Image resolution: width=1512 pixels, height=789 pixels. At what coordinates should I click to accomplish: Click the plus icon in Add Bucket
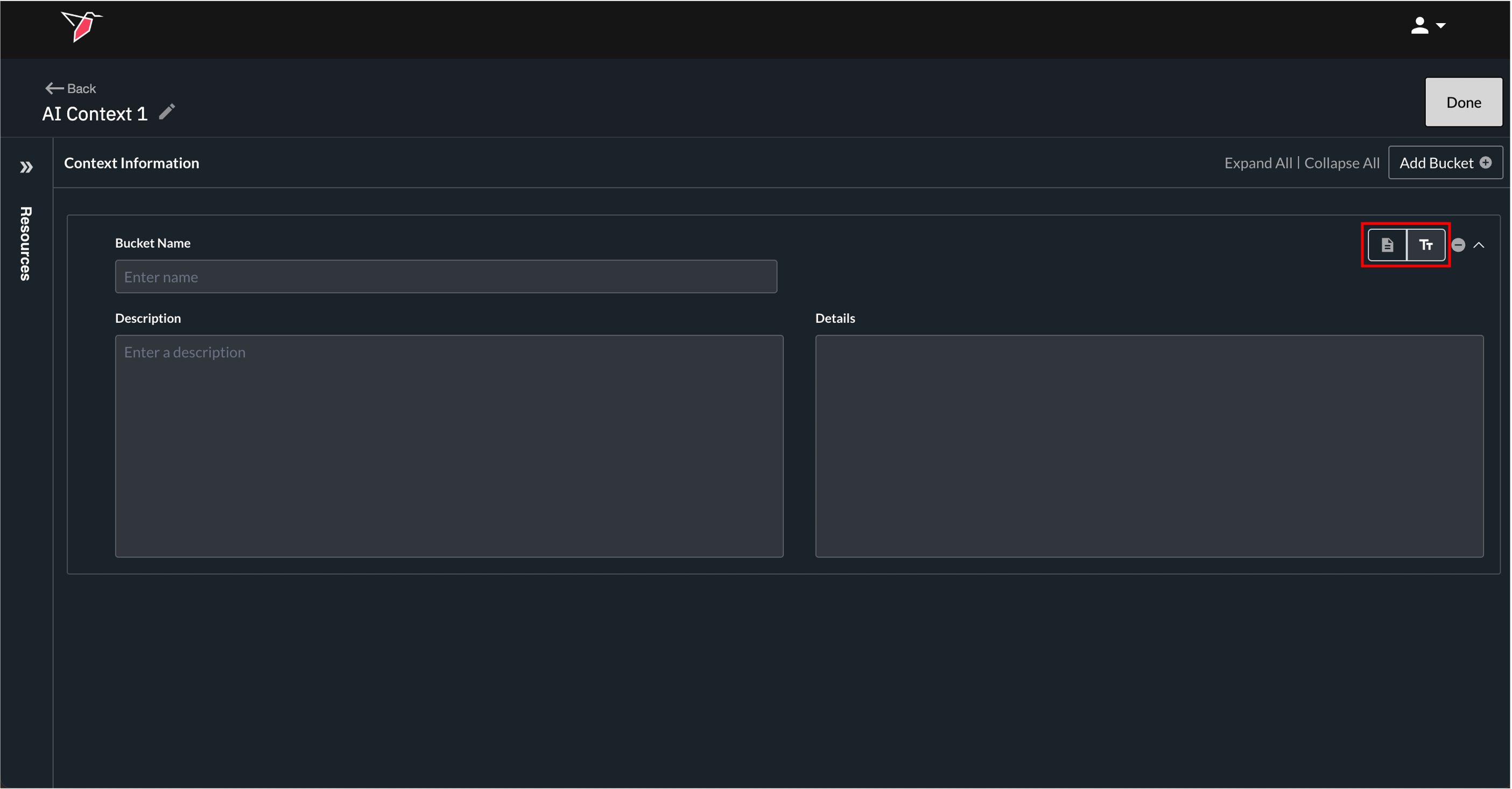(1485, 163)
